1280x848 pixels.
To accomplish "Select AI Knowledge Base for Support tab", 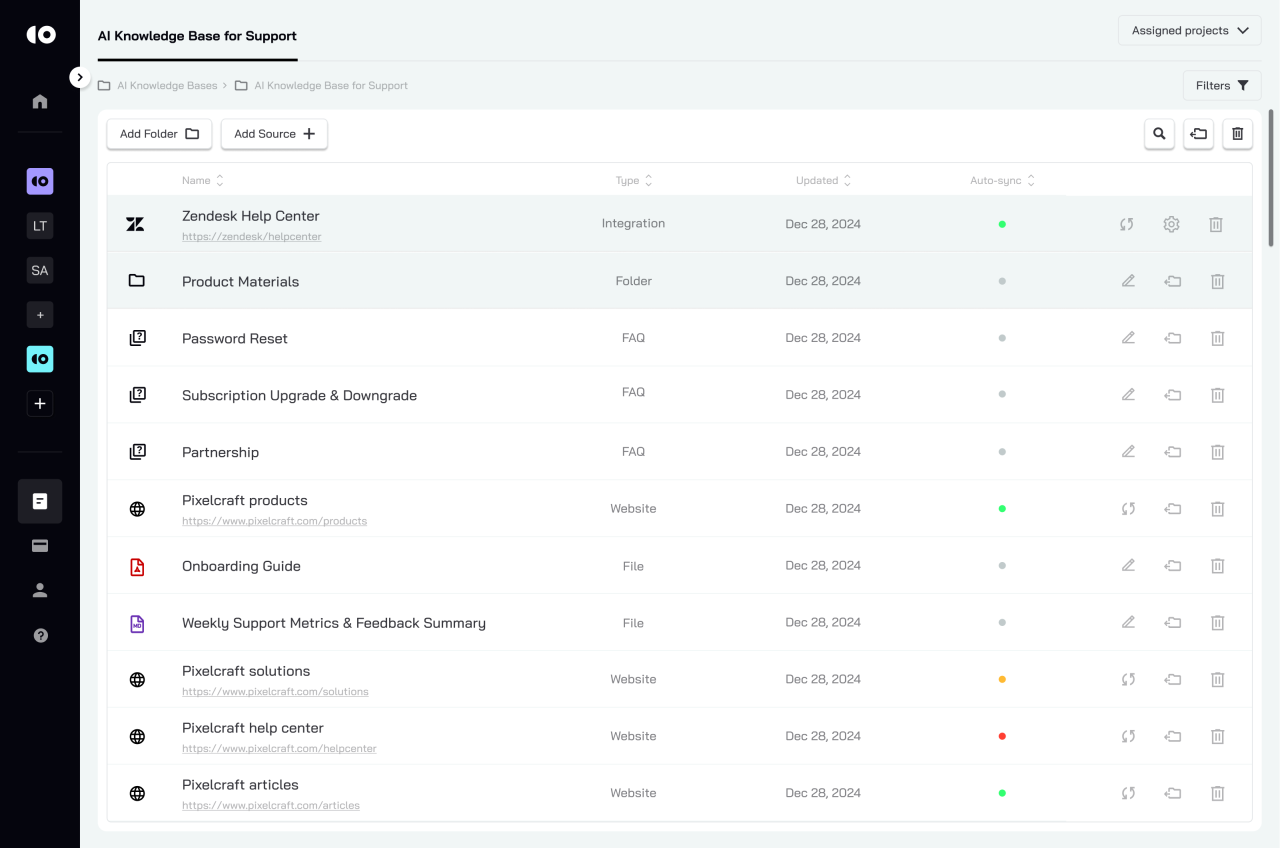I will tap(197, 36).
